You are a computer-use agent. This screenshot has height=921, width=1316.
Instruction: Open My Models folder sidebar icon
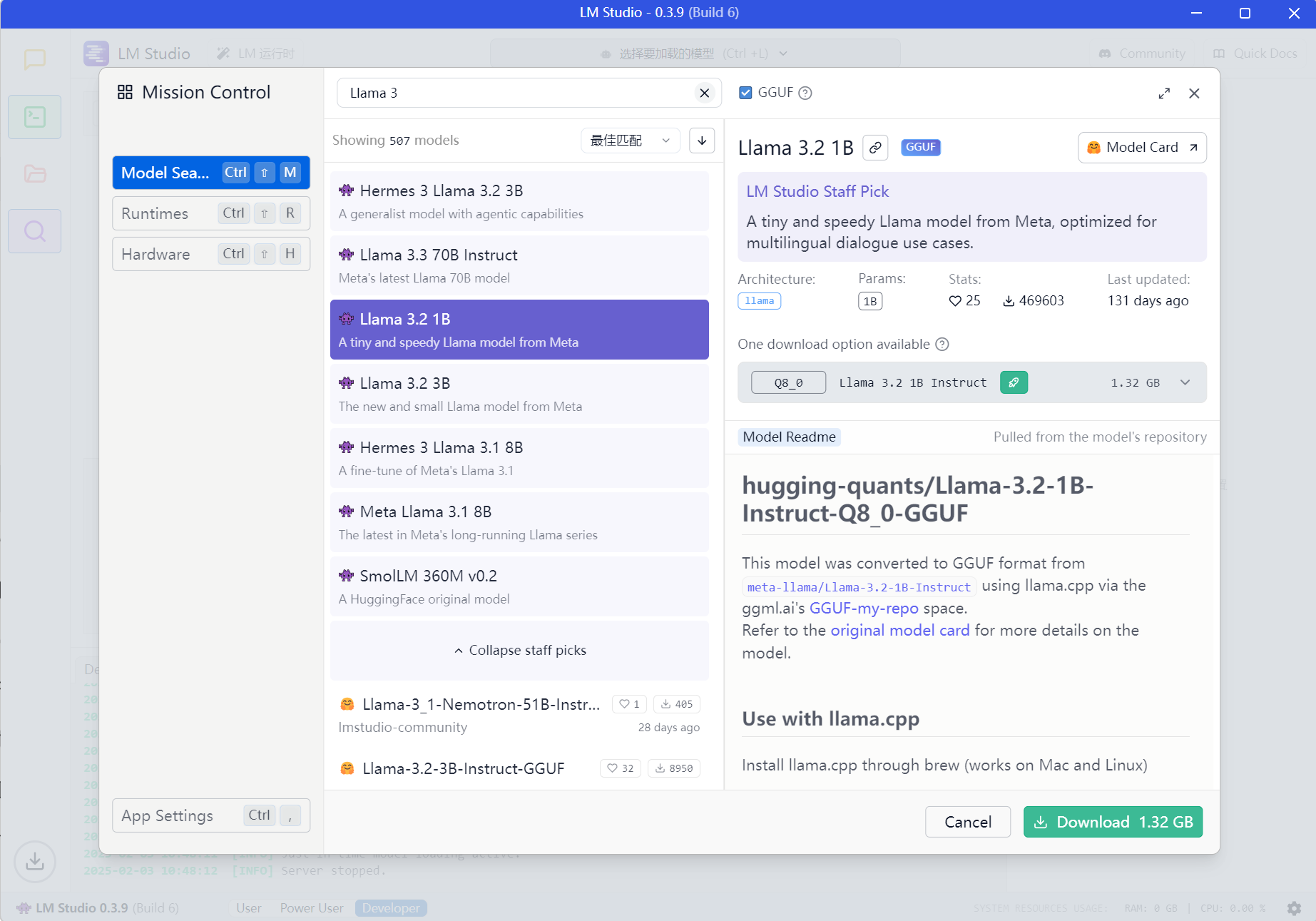click(x=34, y=173)
